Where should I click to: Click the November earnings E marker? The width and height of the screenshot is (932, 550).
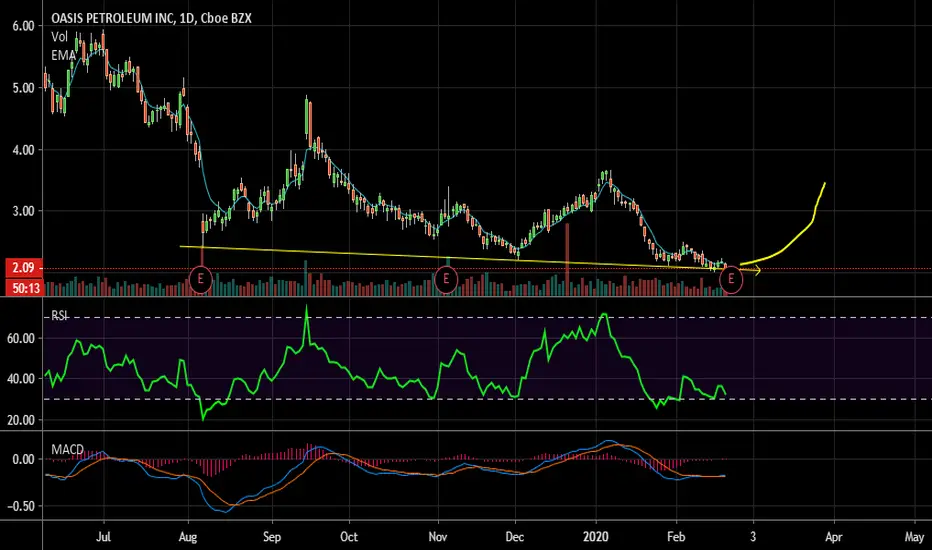coord(446,279)
